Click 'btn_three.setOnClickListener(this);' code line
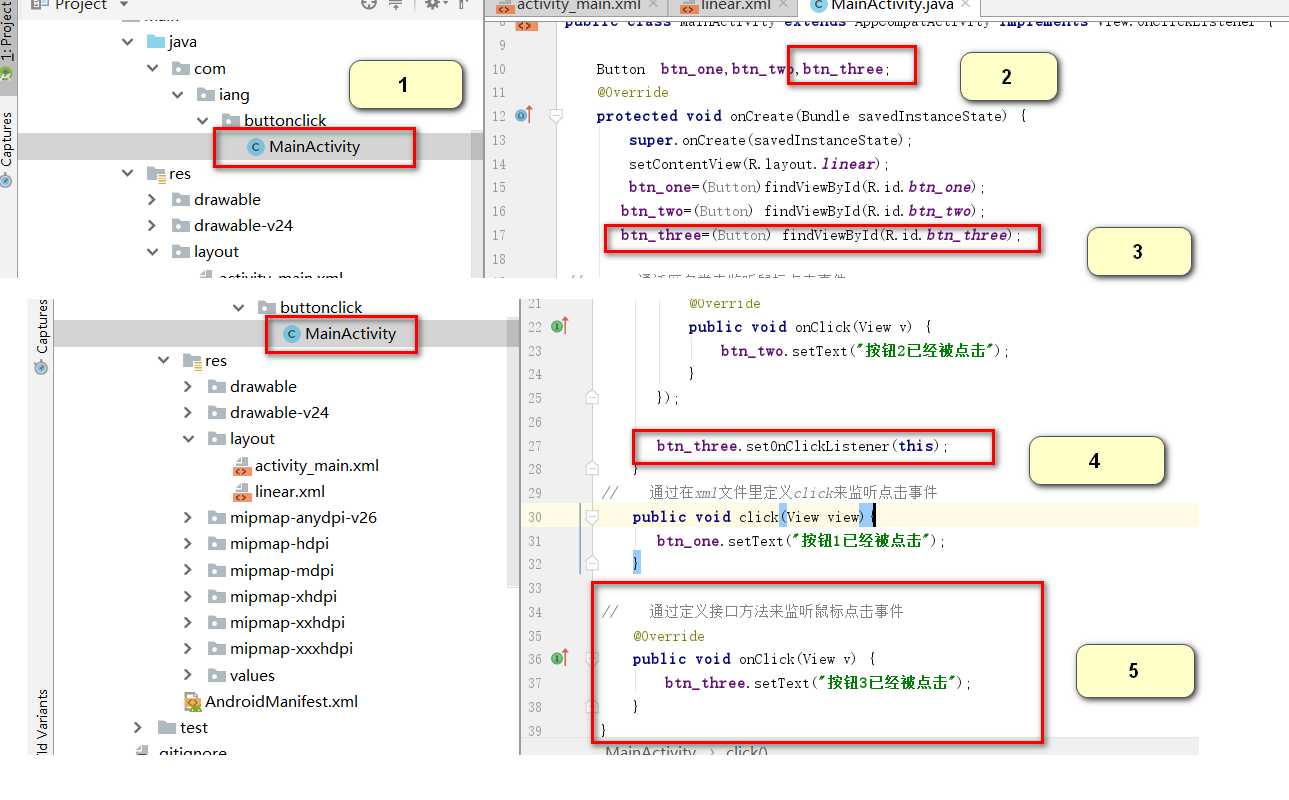1289x800 pixels. (803, 446)
